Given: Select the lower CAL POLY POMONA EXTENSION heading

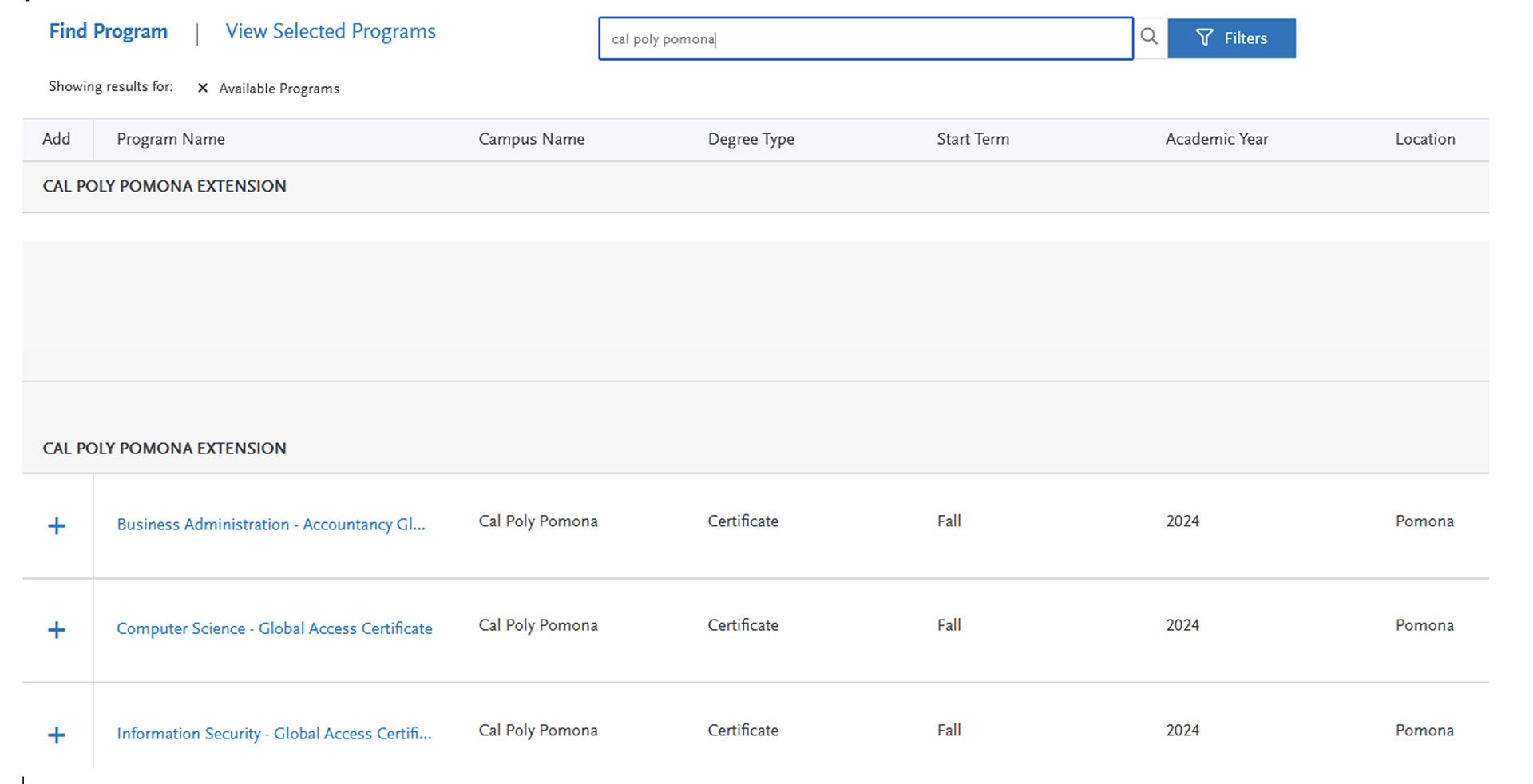Looking at the screenshot, I should coord(164,449).
